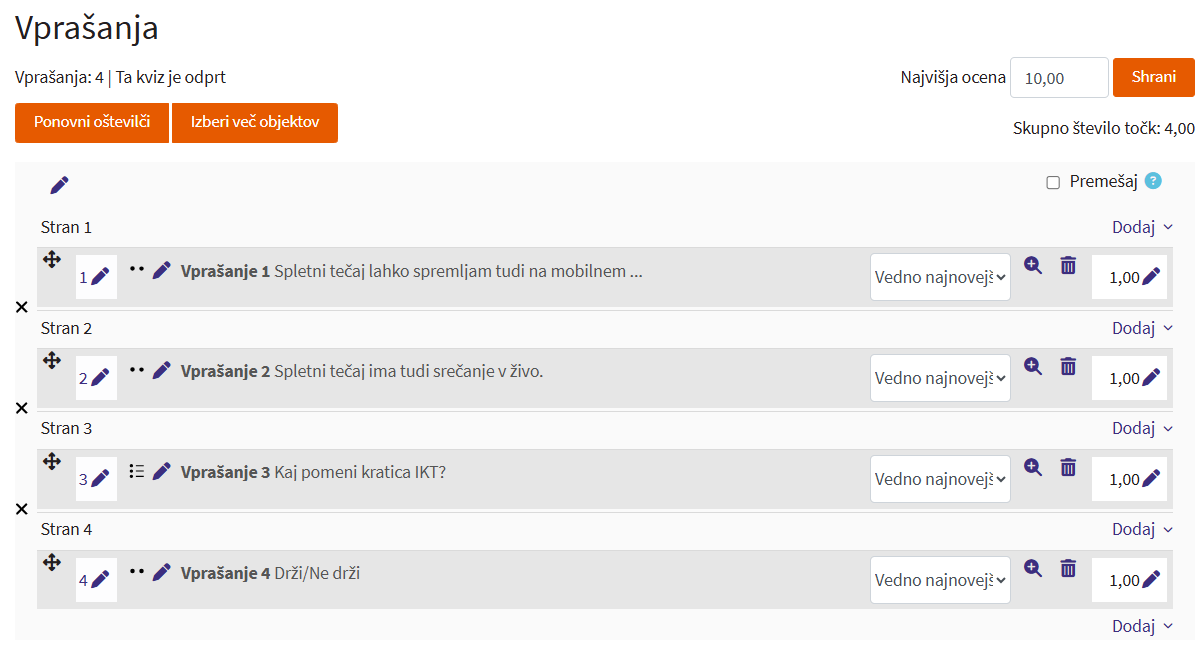Screen dimensions: 1203x652
Task: Preview Vprašanje 2 with magnifier icon
Action: click(x=1033, y=366)
